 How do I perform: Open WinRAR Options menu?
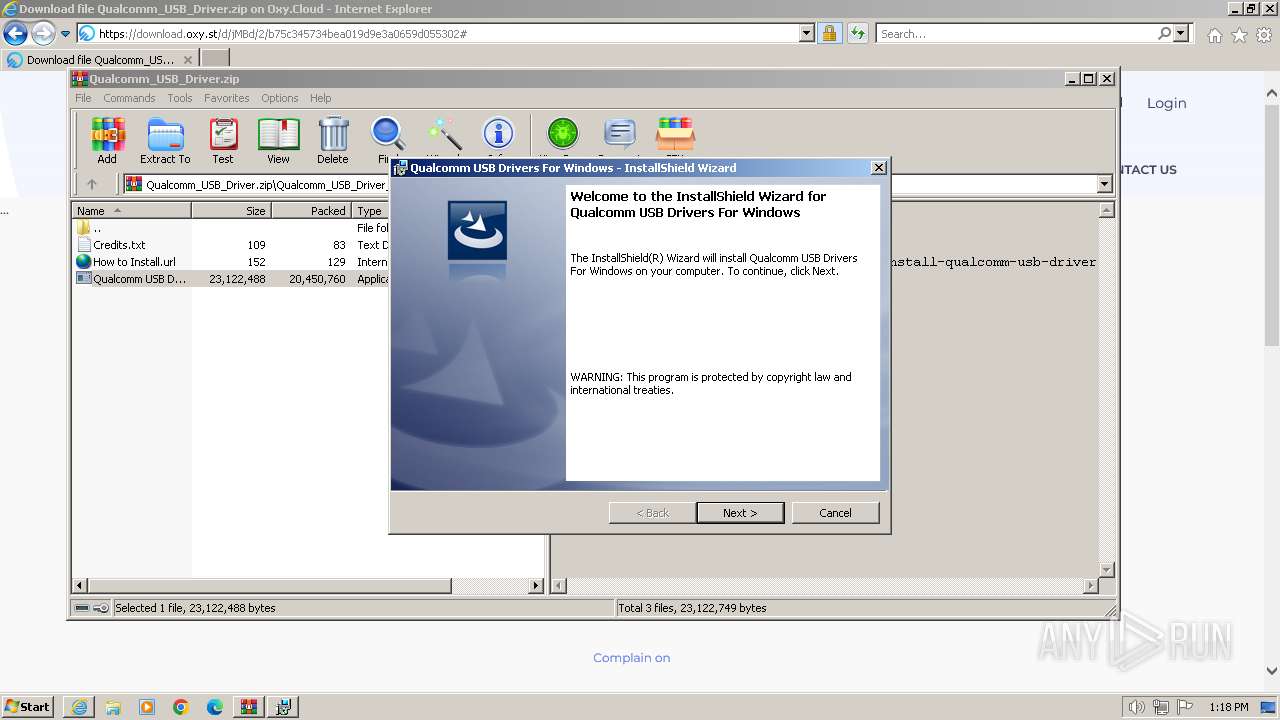[280, 98]
